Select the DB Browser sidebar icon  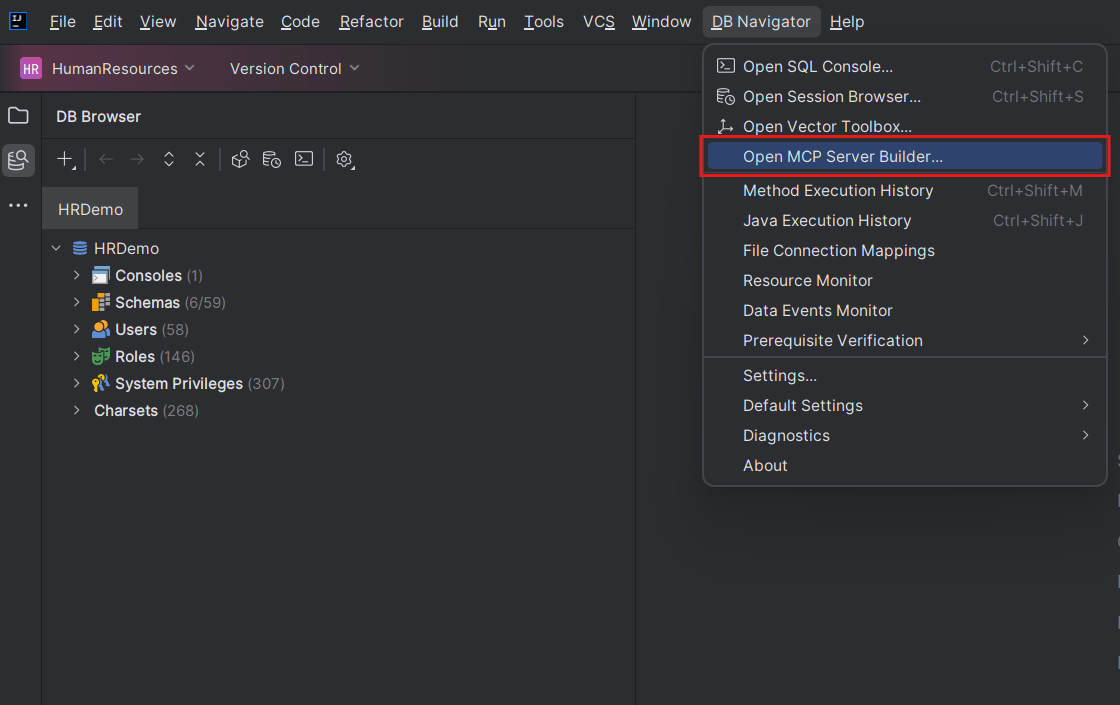[x=18, y=159]
